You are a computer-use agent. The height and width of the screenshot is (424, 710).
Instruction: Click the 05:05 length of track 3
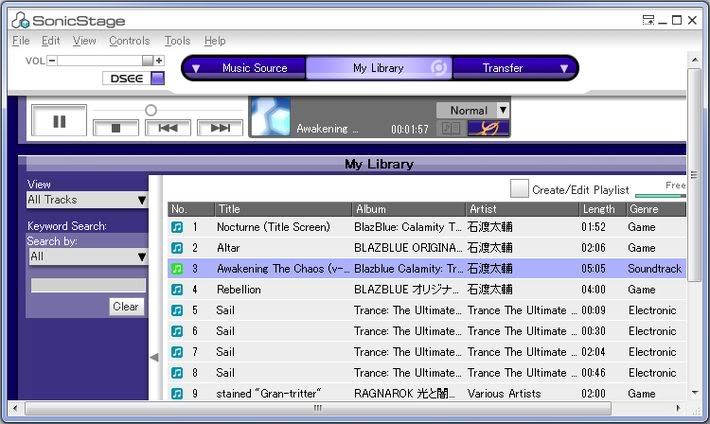pyautogui.click(x=593, y=269)
